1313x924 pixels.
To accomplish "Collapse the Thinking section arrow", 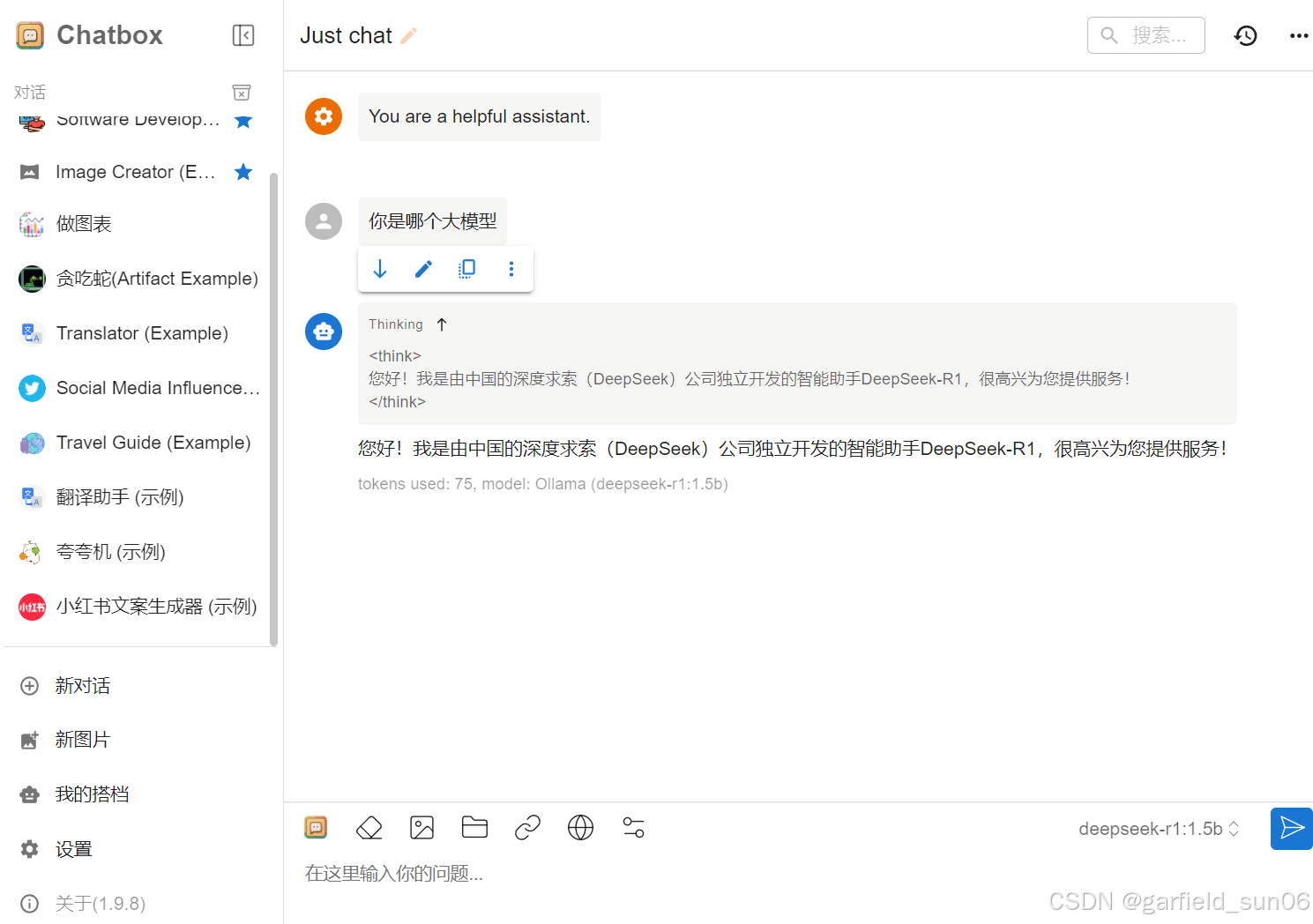I will pyautogui.click(x=442, y=324).
